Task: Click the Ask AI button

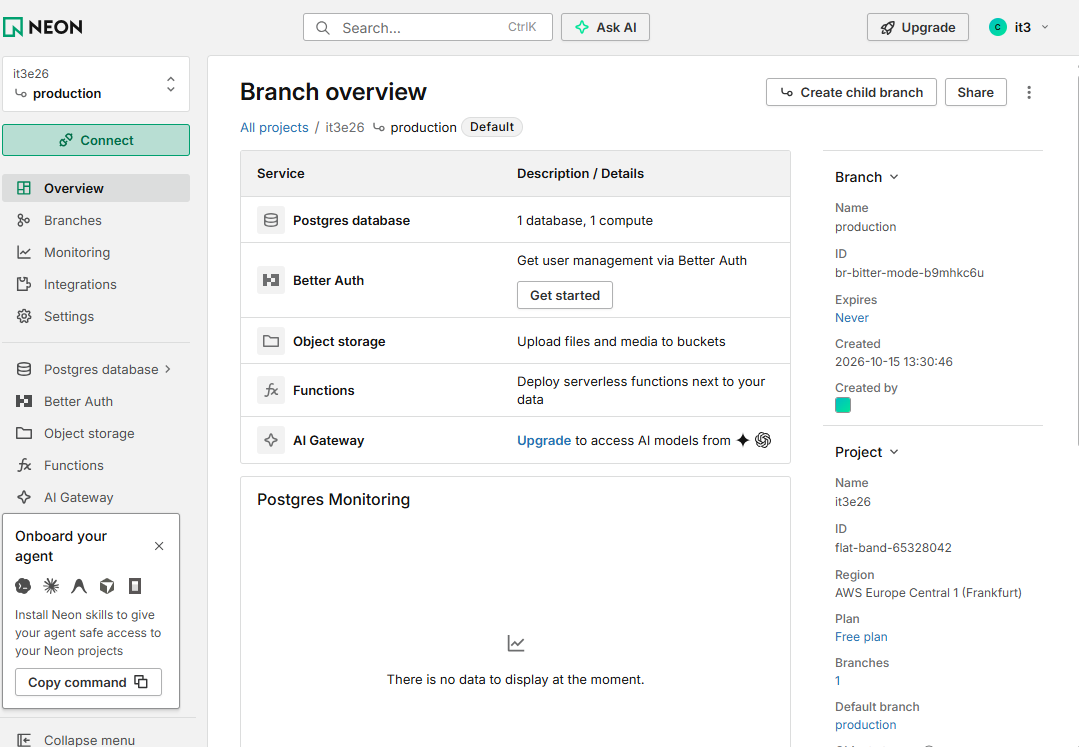Action: [x=605, y=28]
